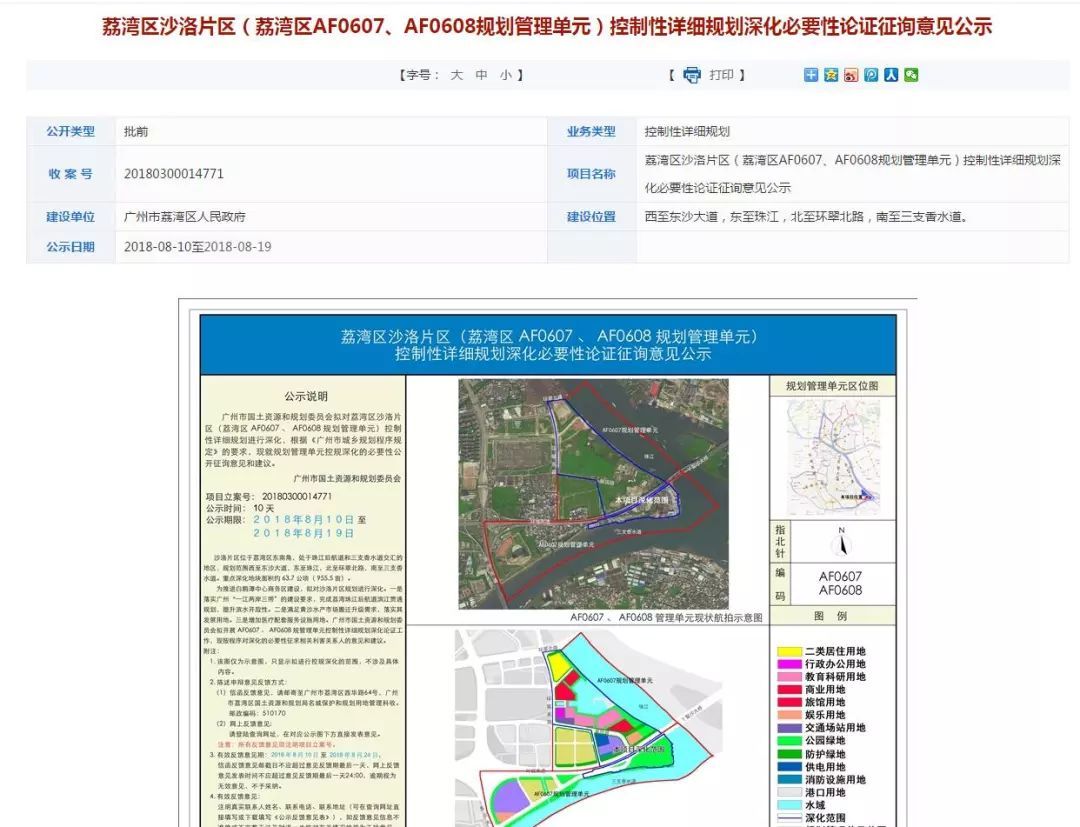
Task: Set font size to 大 (large)
Action: click(x=456, y=75)
